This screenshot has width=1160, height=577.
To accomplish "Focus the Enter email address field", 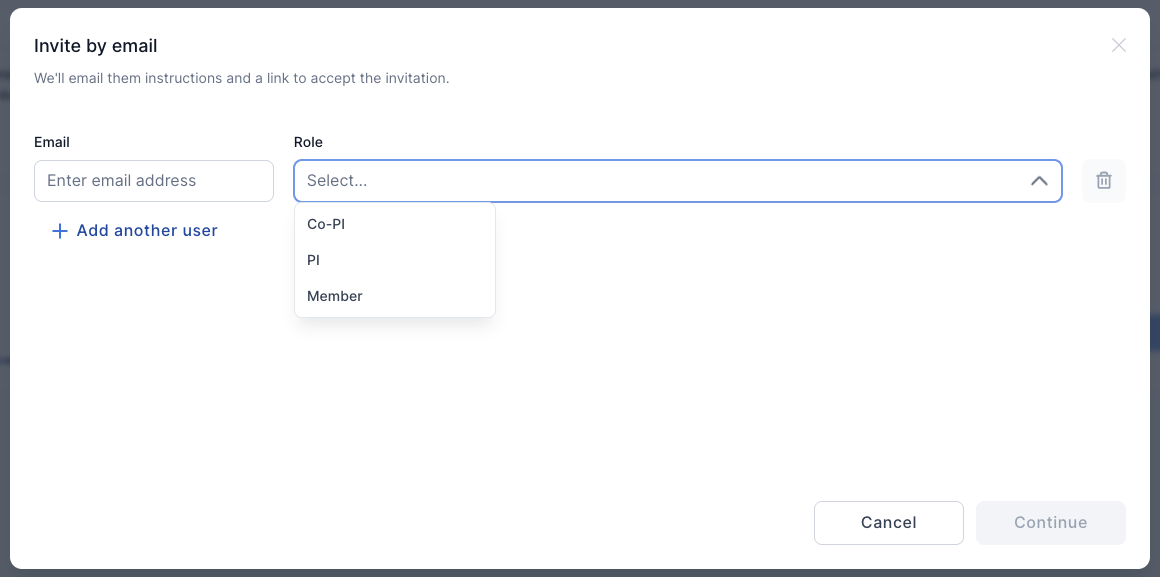I will (x=153, y=181).
